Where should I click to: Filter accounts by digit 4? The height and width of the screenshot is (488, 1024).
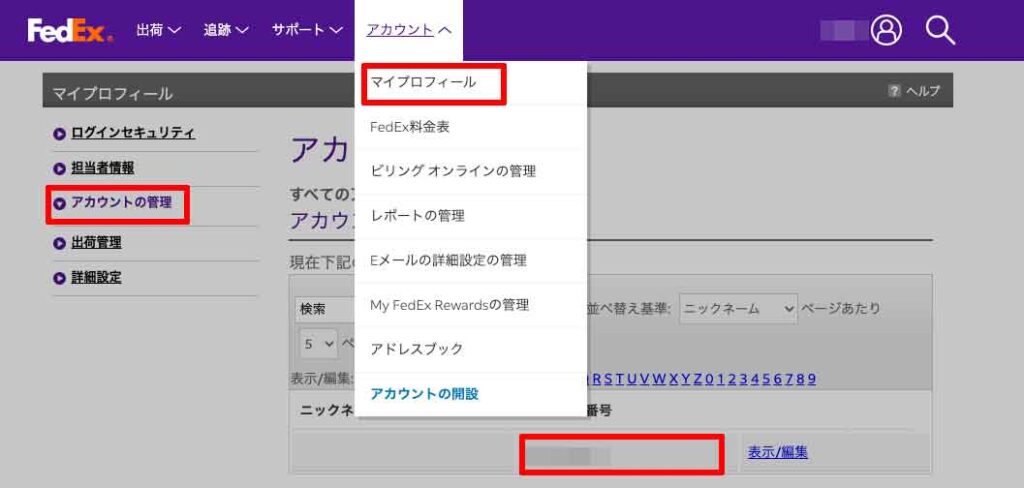click(756, 379)
